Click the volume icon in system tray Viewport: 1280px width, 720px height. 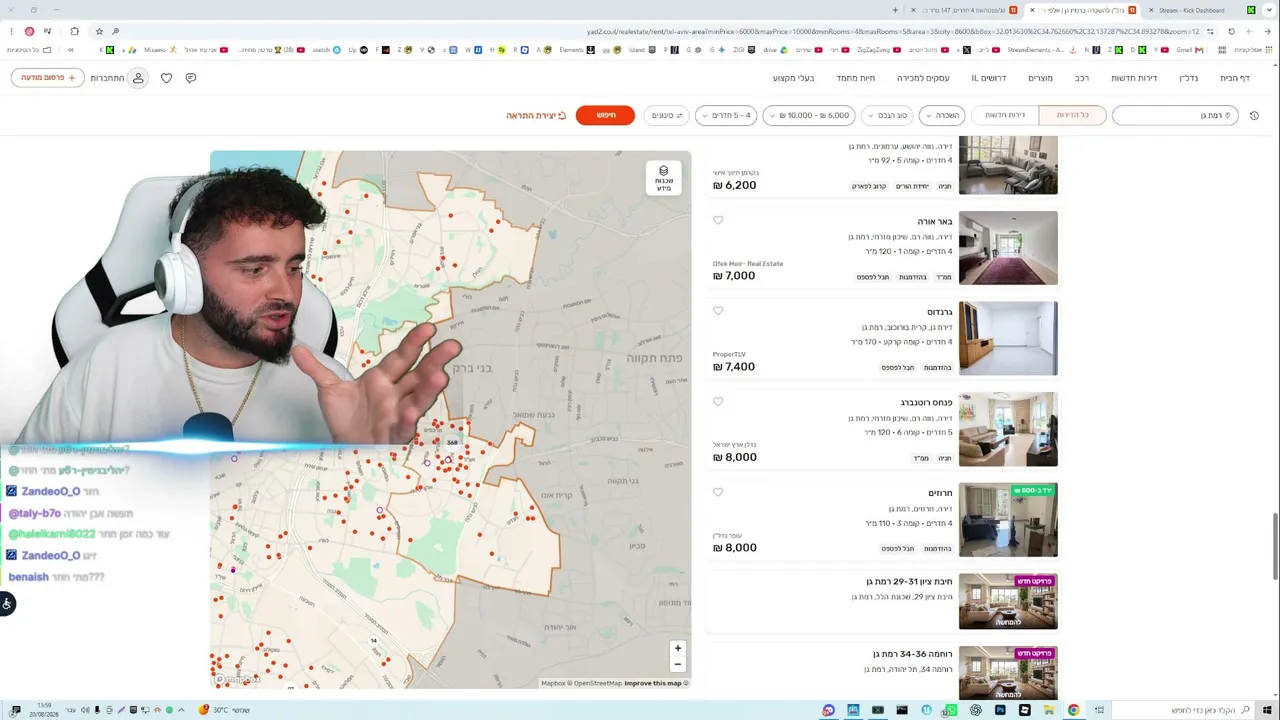coord(85,710)
